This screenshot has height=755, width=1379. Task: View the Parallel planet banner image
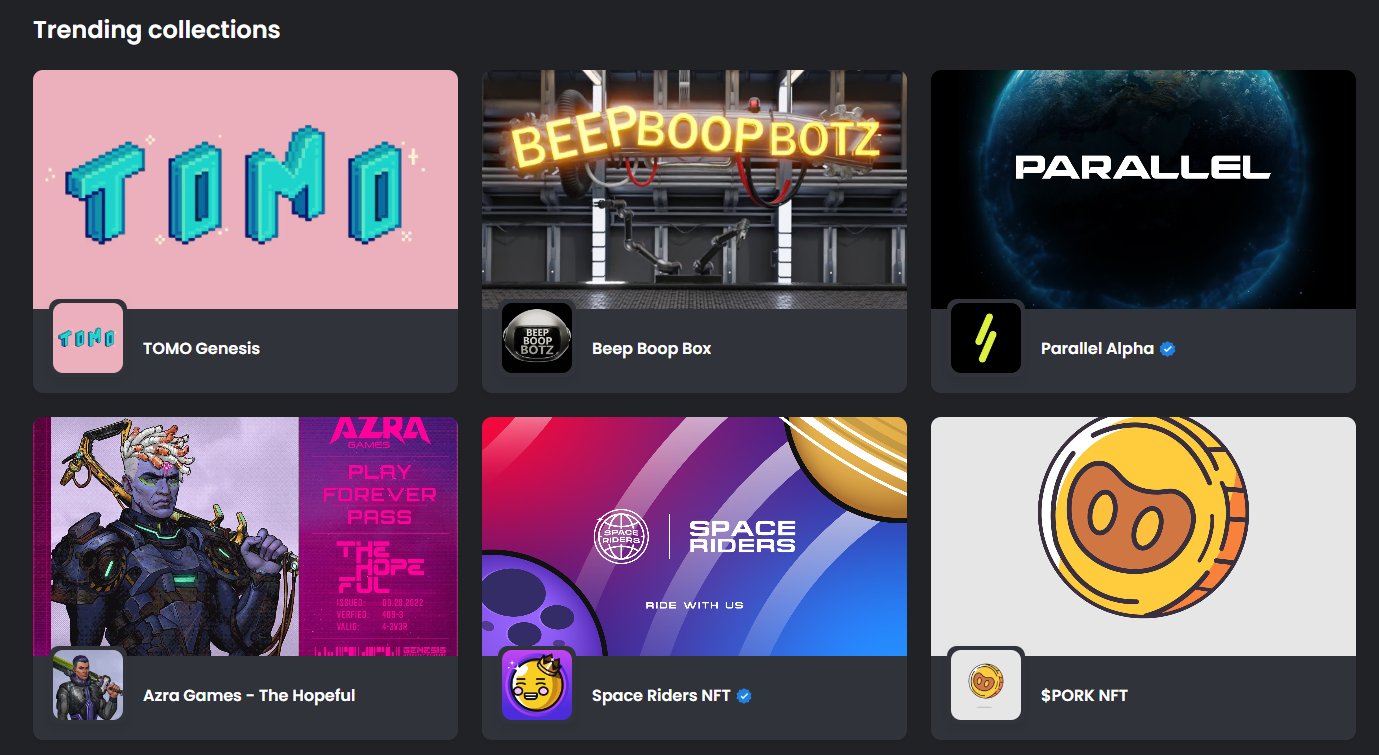click(1143, 189)
